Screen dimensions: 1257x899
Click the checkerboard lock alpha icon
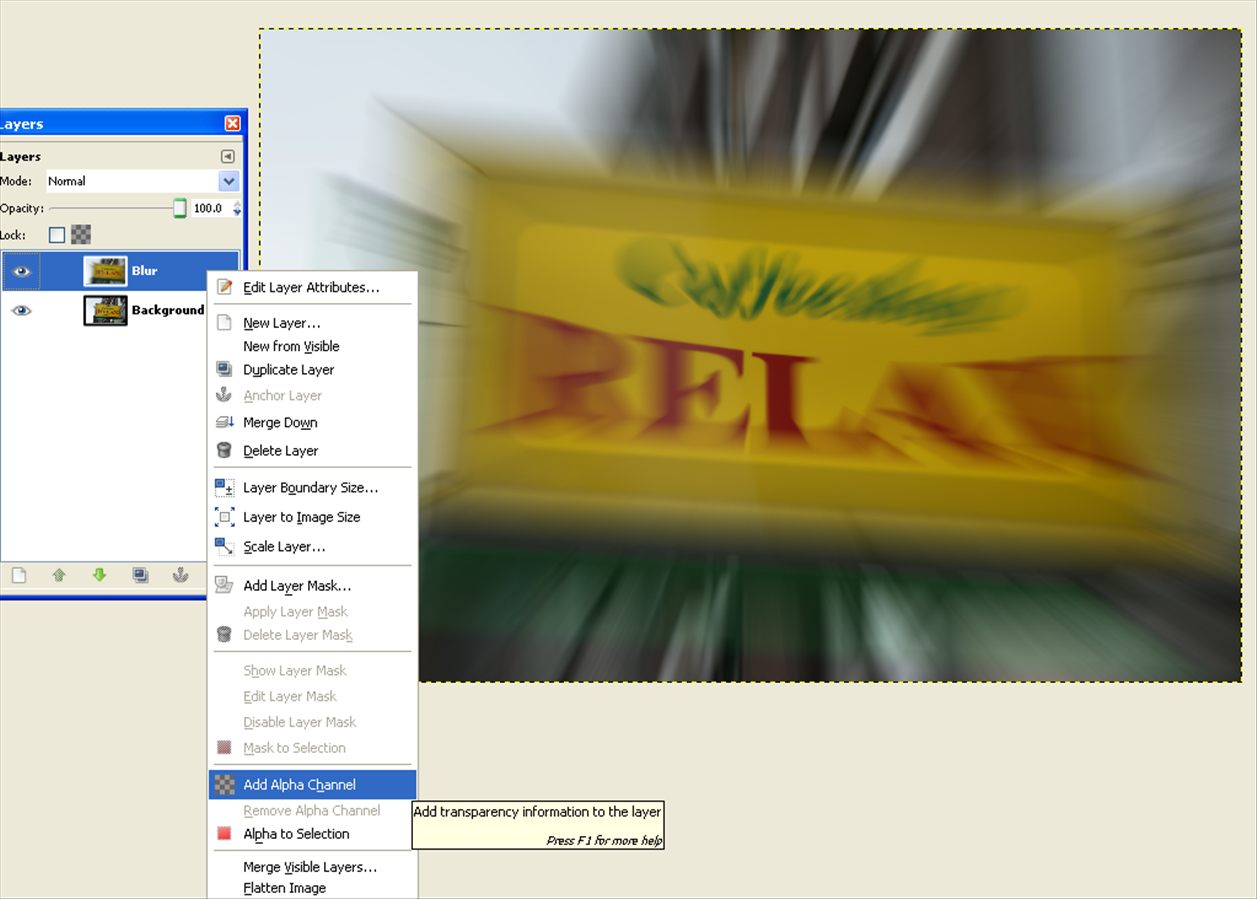(81, 235)
